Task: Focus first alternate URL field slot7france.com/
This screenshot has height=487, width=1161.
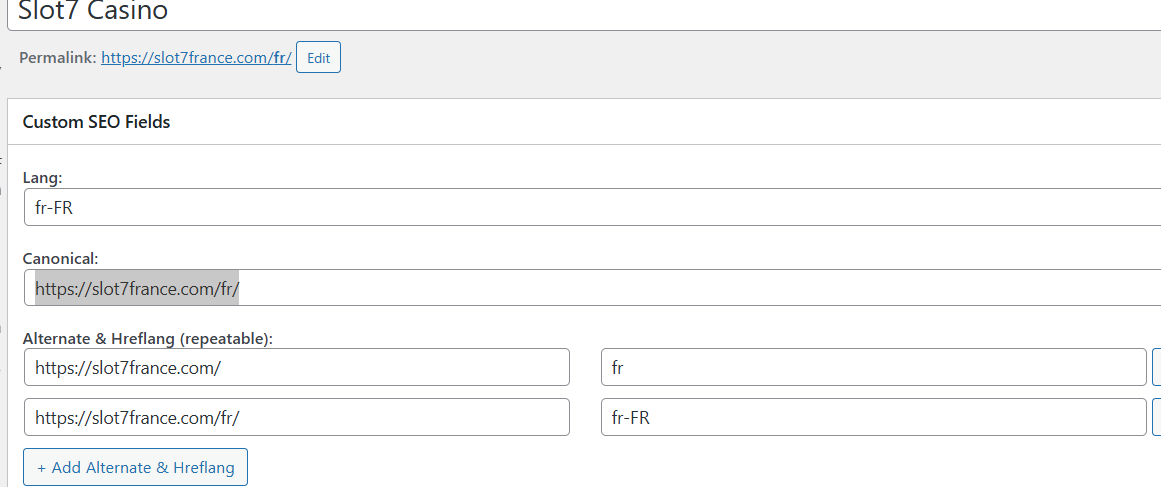Action: pyautogui.click(x=296, y=367)
